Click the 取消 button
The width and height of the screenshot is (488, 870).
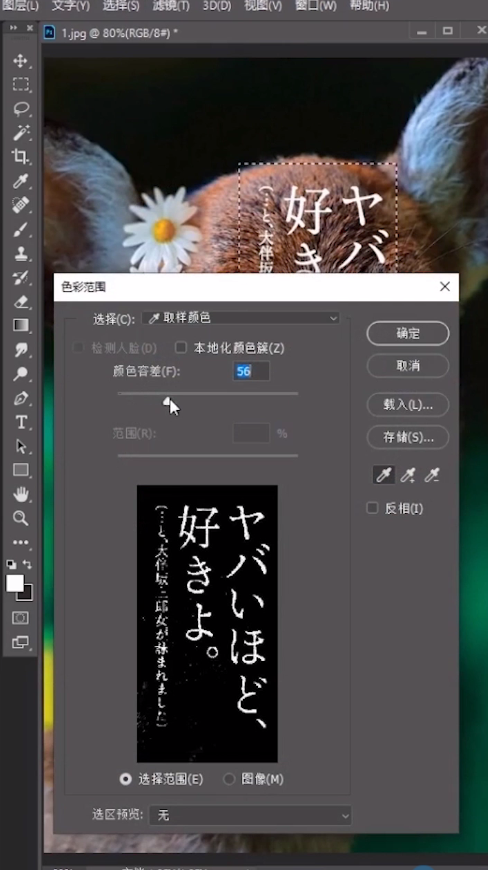click(x=408, y=366)
